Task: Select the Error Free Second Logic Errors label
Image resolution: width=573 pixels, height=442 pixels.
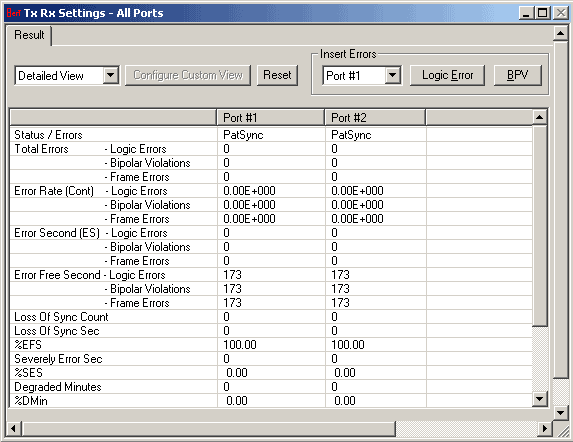Action: point(90,275)
